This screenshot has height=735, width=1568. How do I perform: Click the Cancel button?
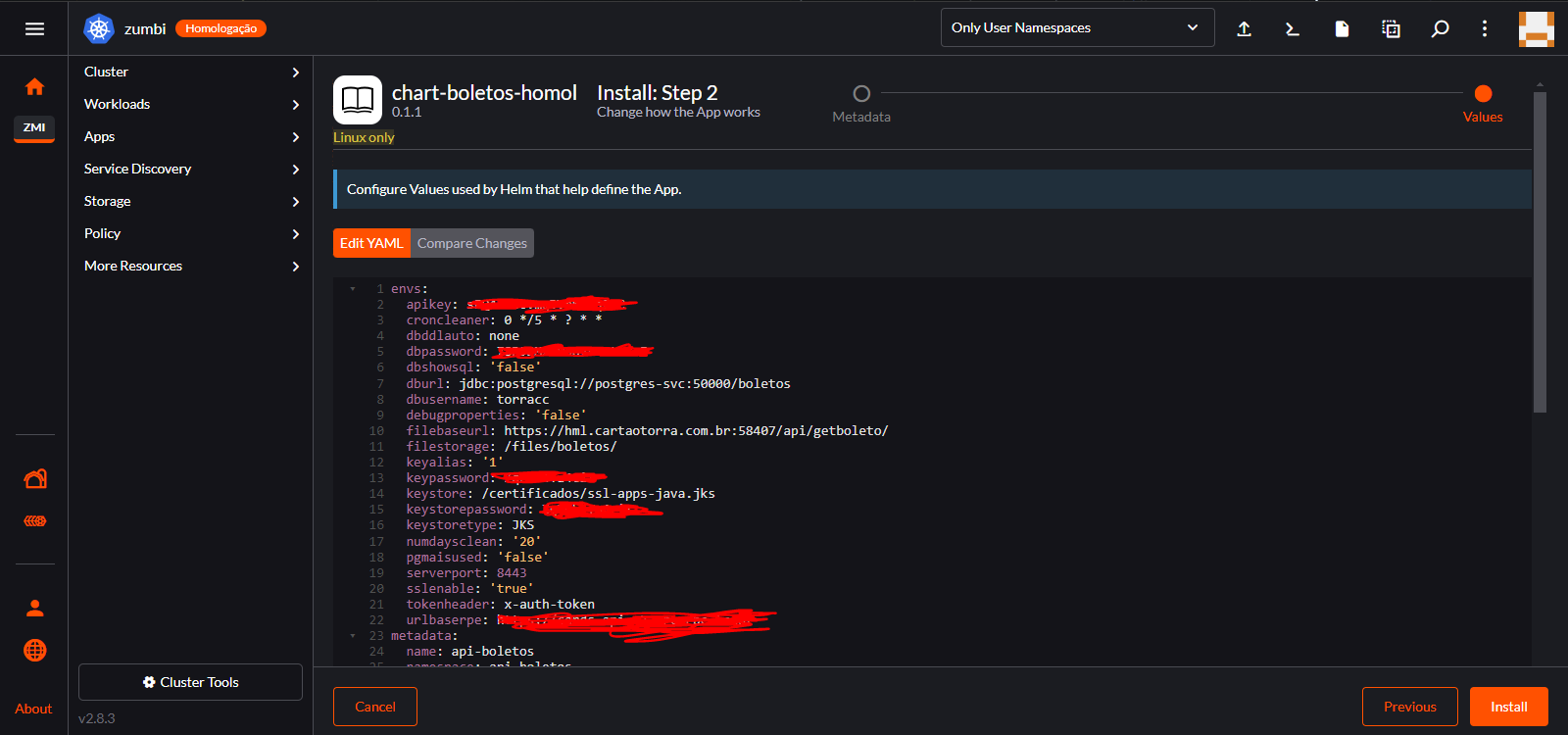[375, 707]
